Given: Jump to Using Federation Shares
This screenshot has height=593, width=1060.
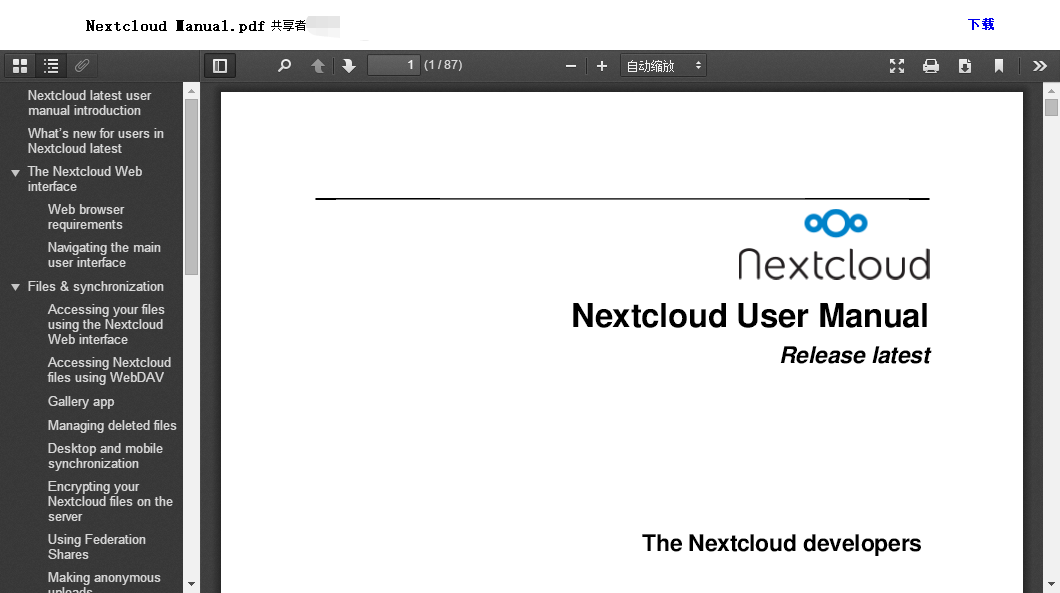Looking at the screenshot, I should coord(97,547).
